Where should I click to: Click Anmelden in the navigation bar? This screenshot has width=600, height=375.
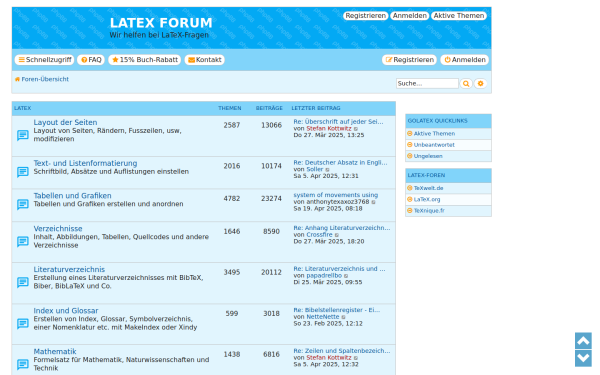465,60
